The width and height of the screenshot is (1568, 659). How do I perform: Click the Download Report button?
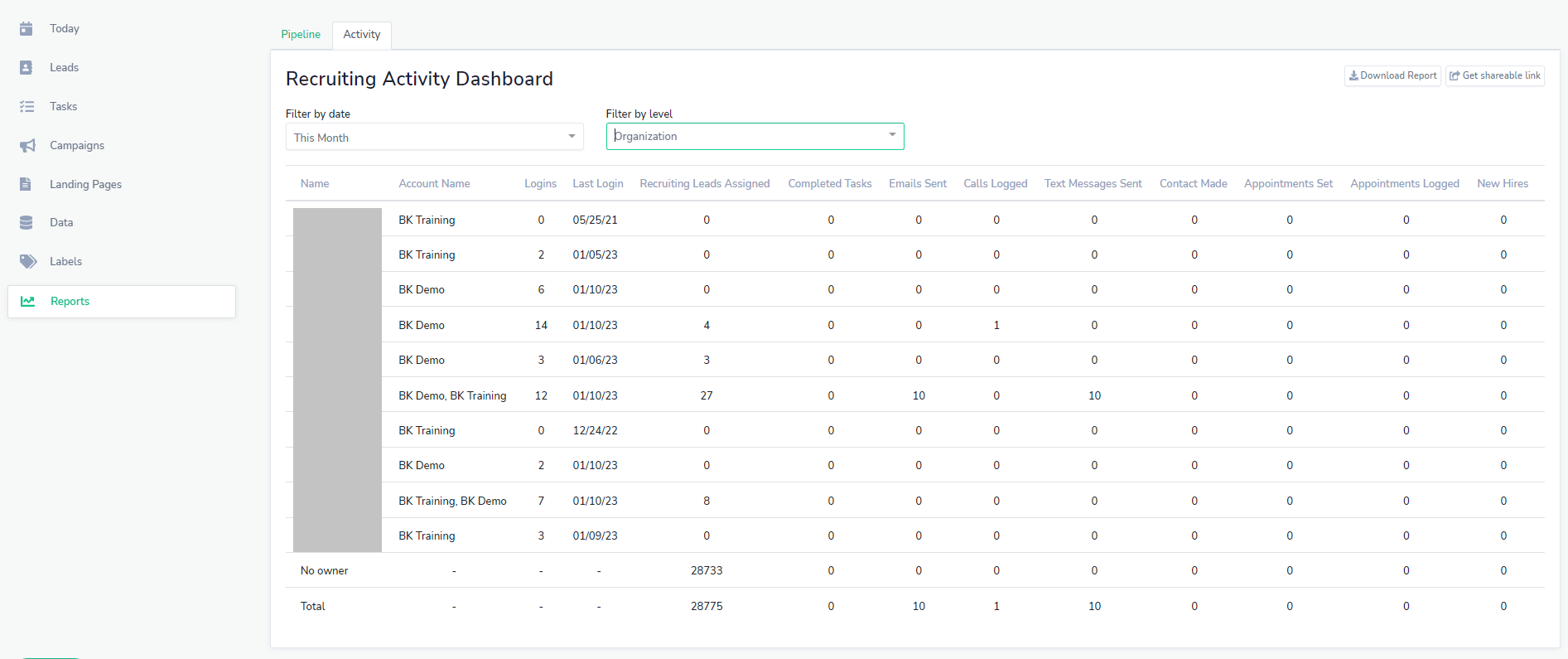click(x=1392, y=75)
